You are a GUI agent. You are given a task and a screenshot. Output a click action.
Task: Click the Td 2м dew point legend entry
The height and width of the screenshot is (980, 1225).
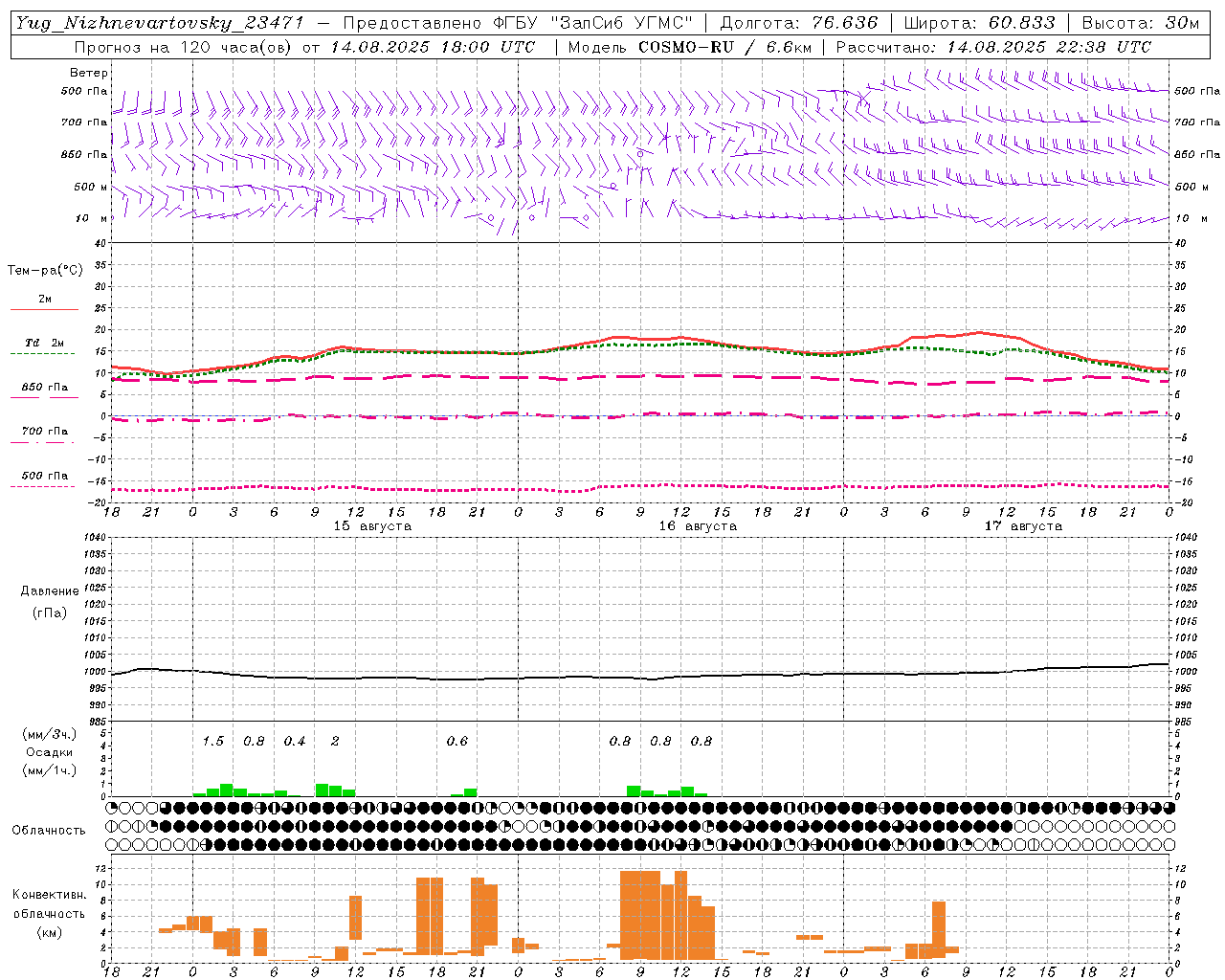(45, 343)
